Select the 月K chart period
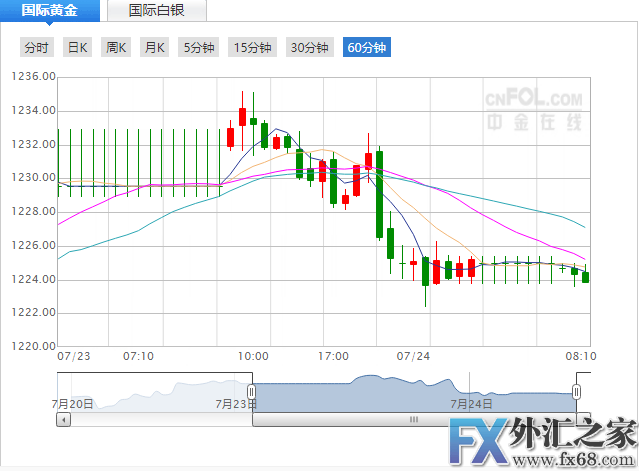 (x=154, y=47)
